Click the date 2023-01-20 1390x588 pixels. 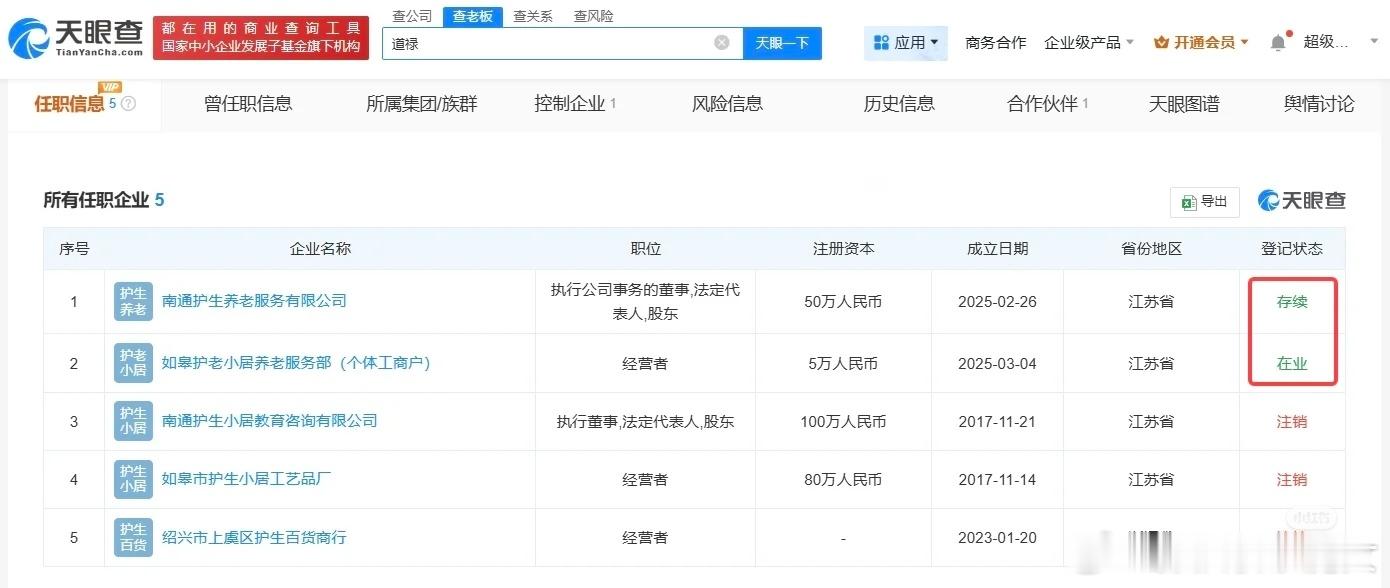pos(997,537)
